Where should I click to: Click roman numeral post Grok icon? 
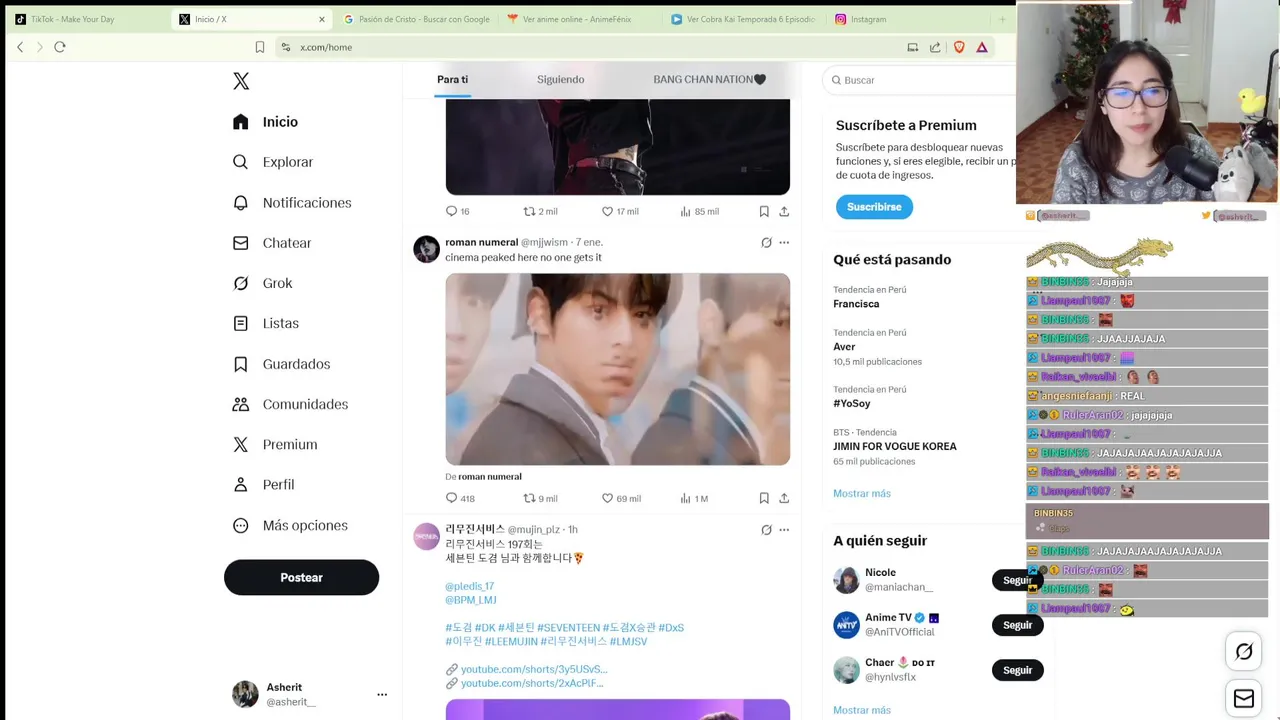click(x=766, y=242)
